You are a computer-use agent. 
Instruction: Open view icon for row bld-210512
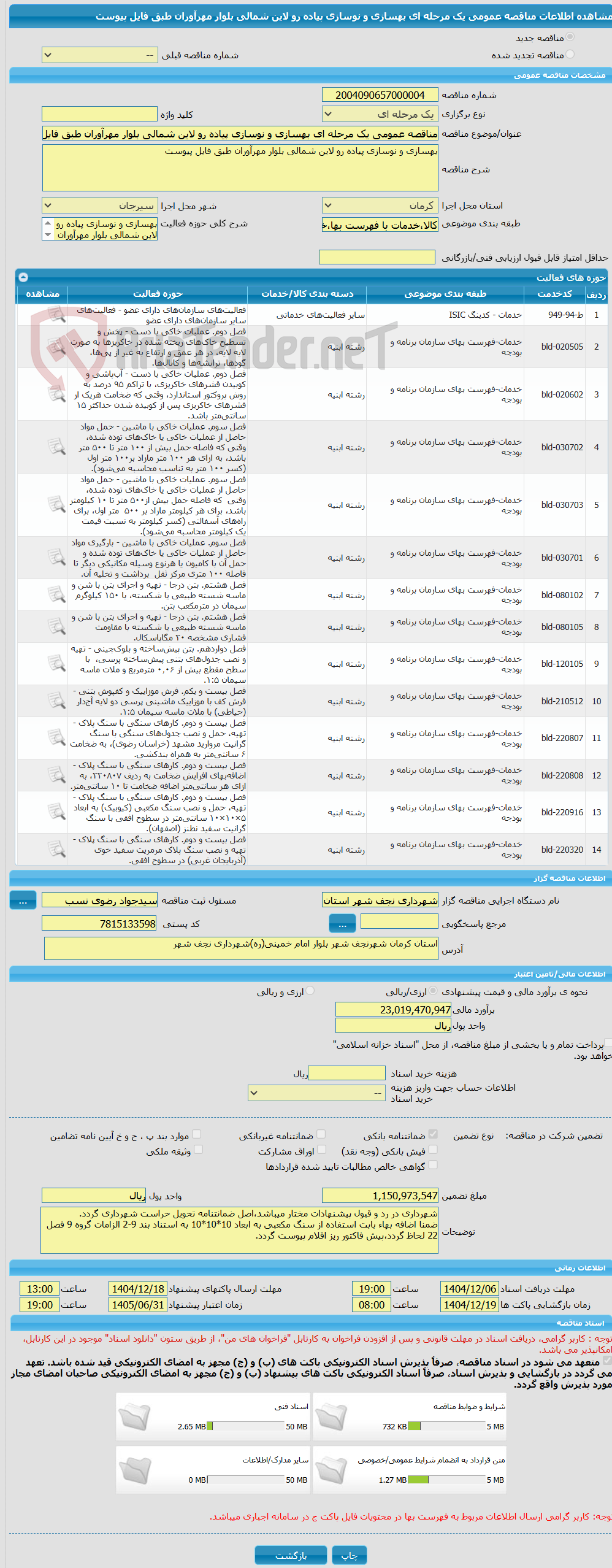coord(56,701)
